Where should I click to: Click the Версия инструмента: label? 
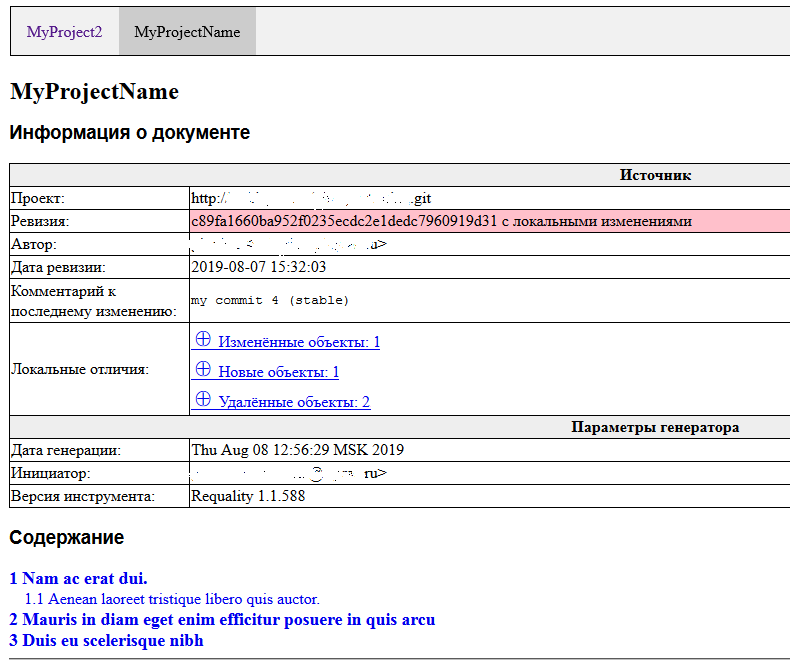point(83,496)
